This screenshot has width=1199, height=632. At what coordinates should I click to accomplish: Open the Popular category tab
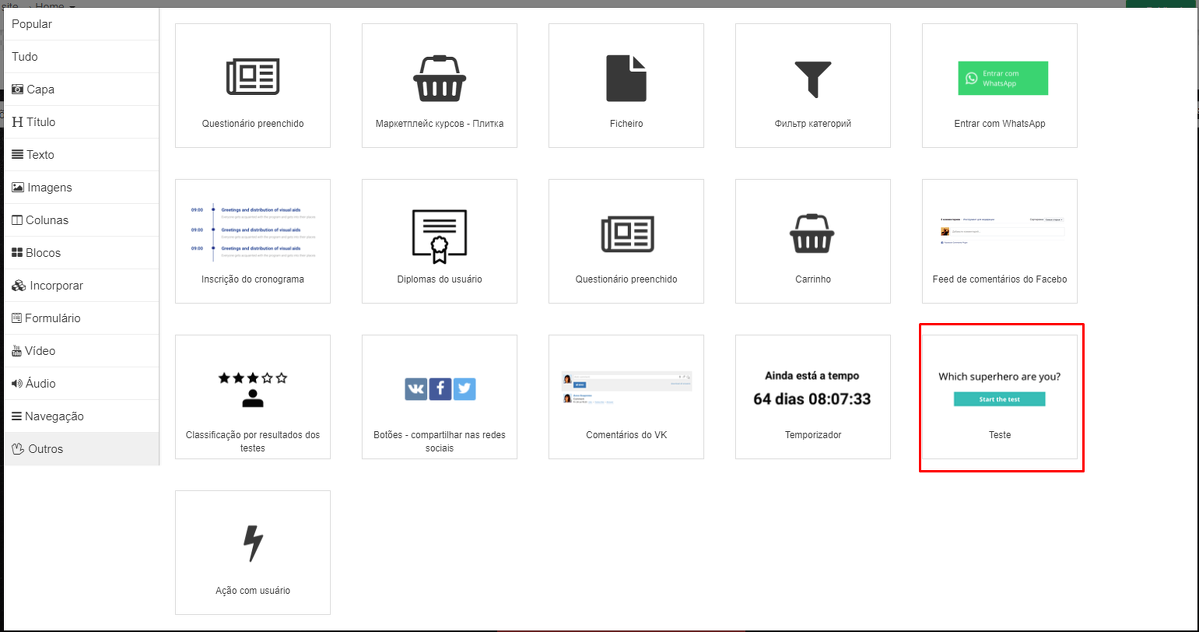32,24
